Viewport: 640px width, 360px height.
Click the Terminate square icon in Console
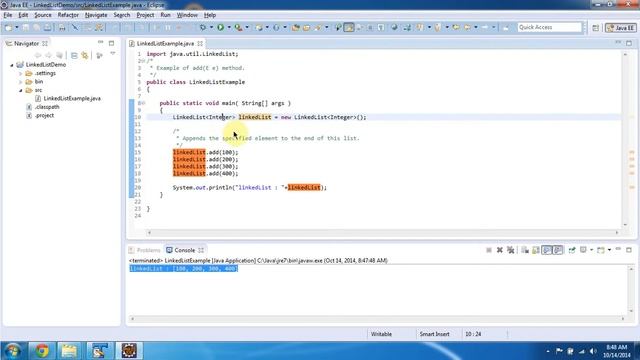tap(489, 250)
